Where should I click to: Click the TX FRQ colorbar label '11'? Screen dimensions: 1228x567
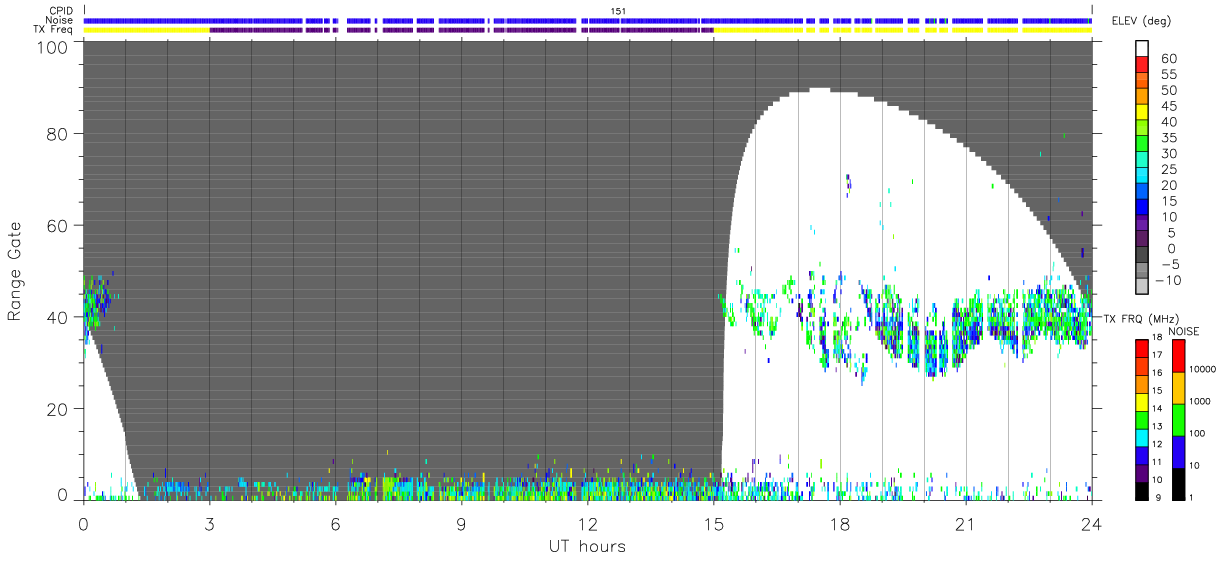coord(1157,462)
